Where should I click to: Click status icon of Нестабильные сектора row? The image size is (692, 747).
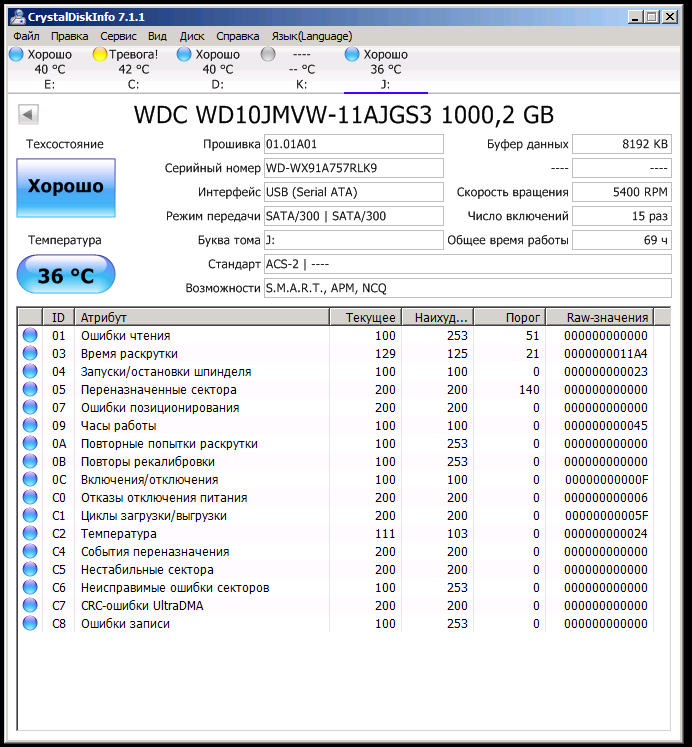(x=30, y=569)
